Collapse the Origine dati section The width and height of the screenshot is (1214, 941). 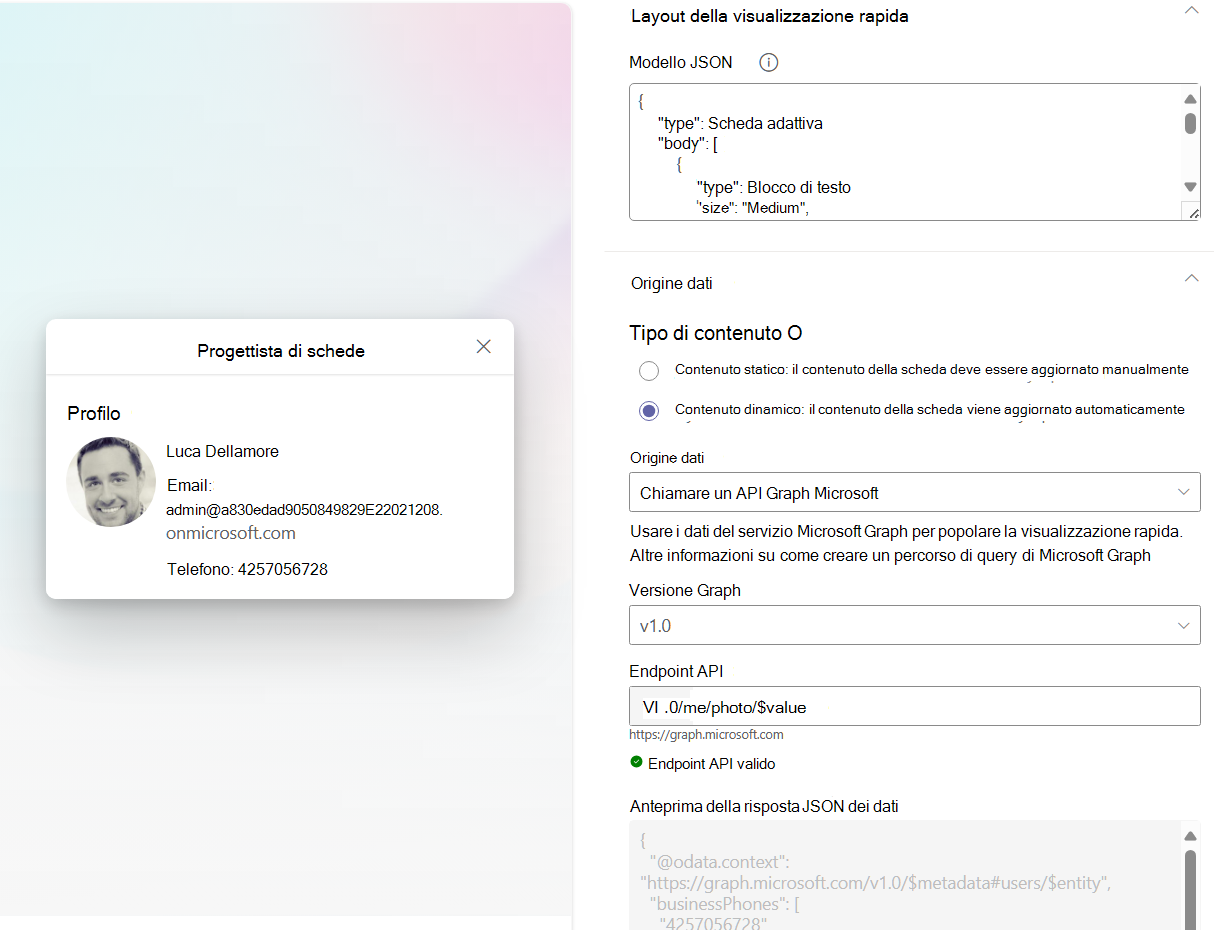[1190, 278]
